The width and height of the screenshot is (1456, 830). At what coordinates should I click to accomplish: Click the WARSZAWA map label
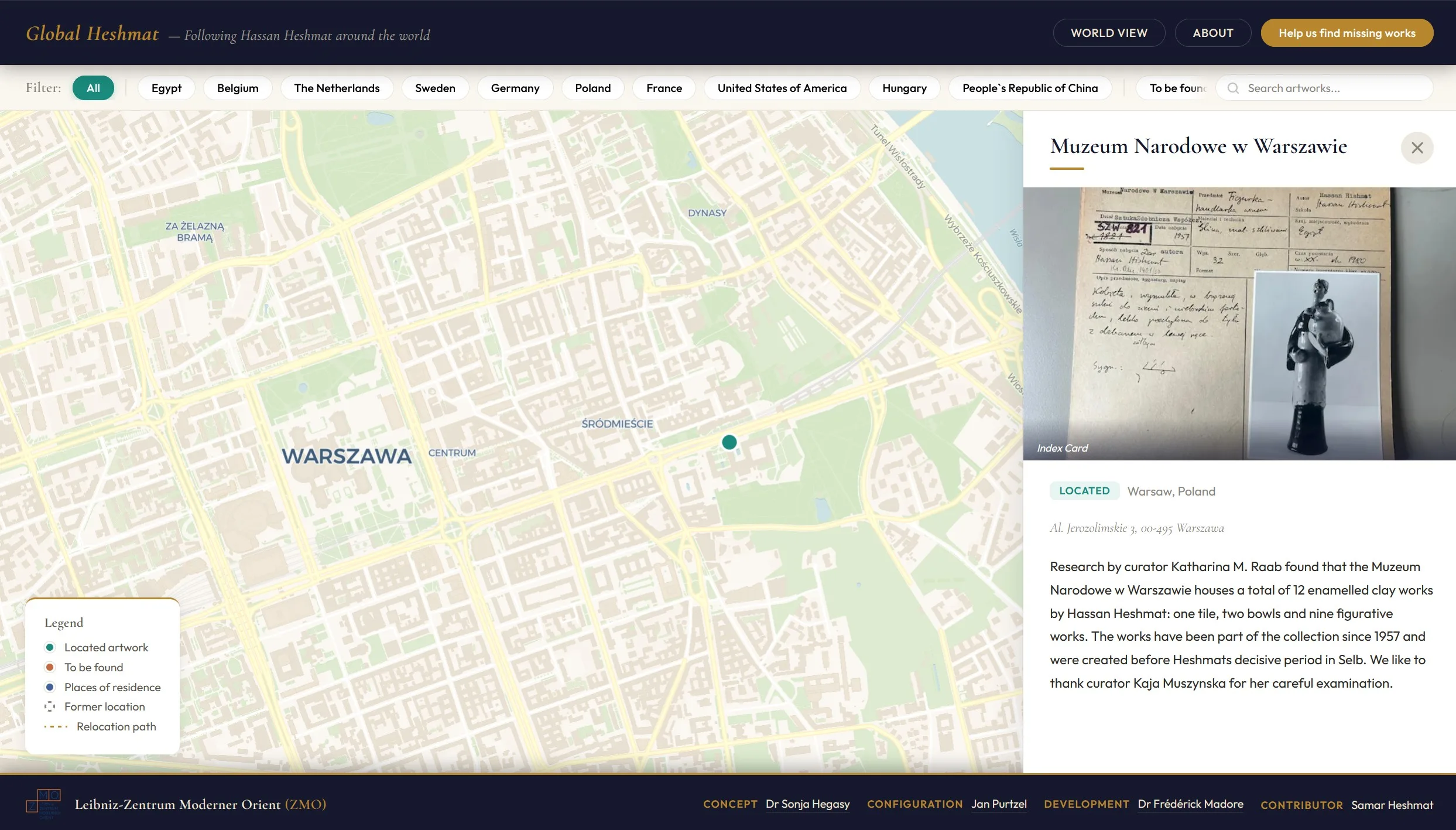coord(347,456)
